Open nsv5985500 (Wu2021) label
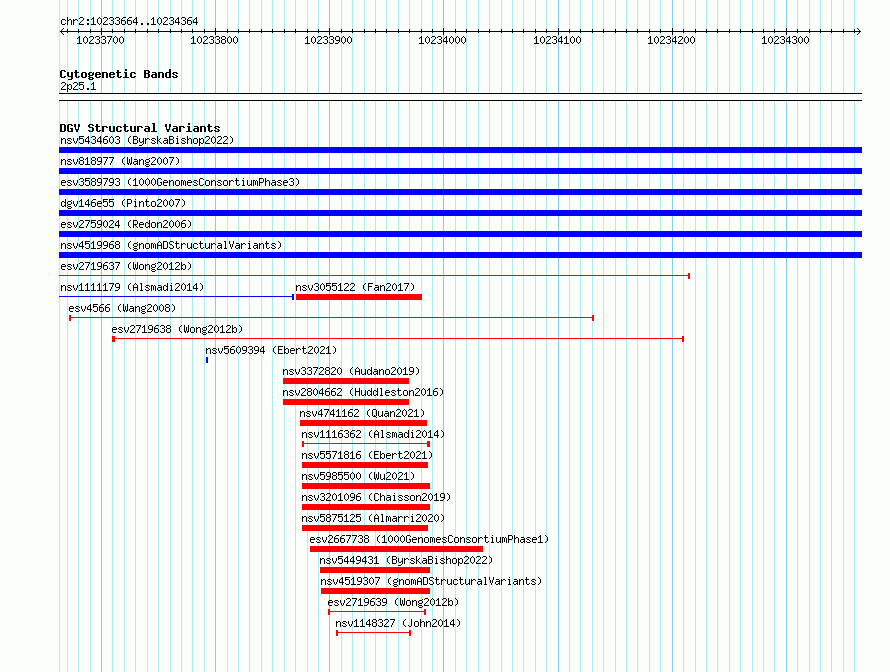 tap(358, 476)
